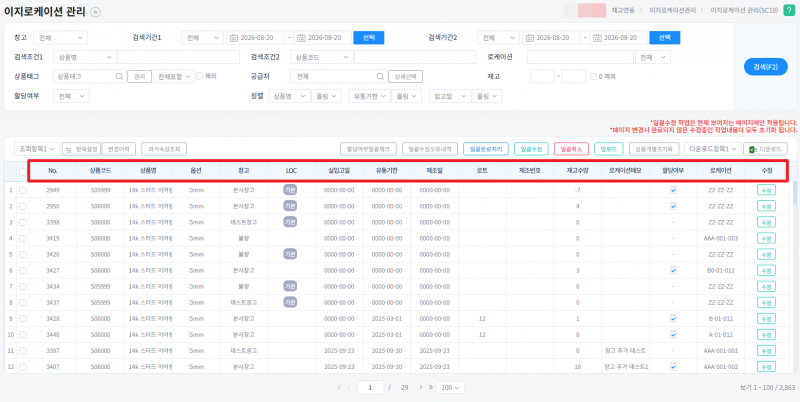Click the page number field showing 1
The height and width of the screenshot is (402, 800).
coord(370,388)
